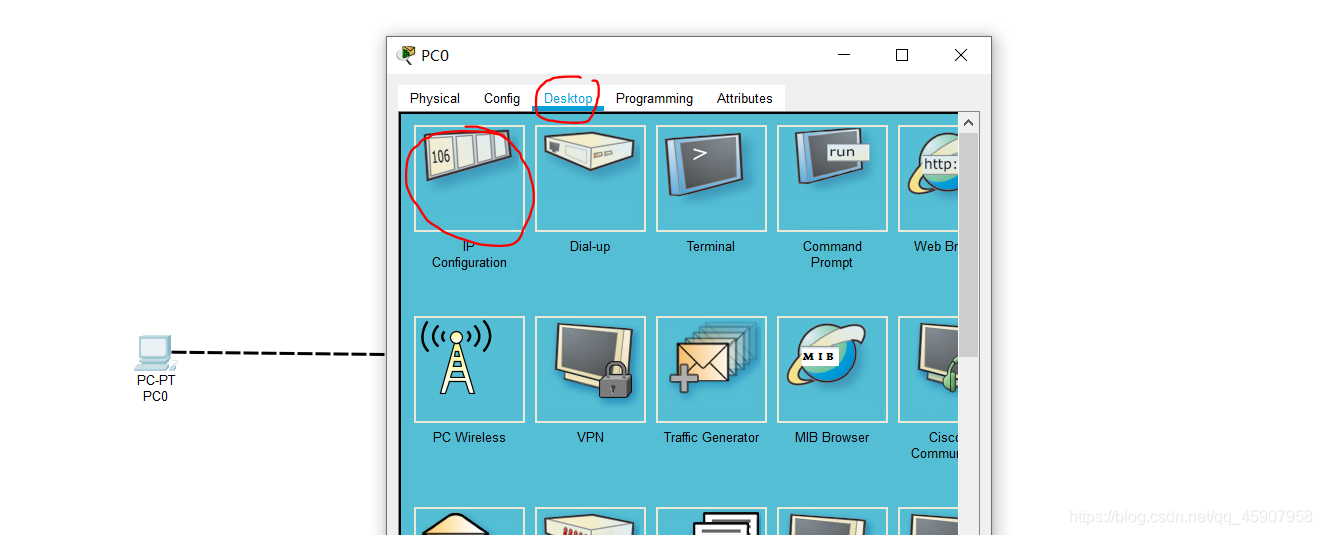Select the Desktop tab
1322x535 pixels.
[568, 98]
